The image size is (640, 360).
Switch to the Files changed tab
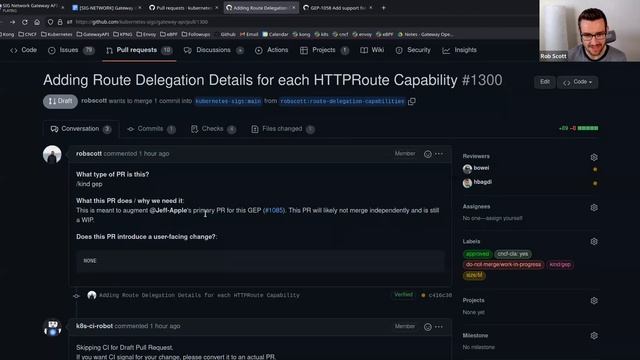tap(282, 129)
